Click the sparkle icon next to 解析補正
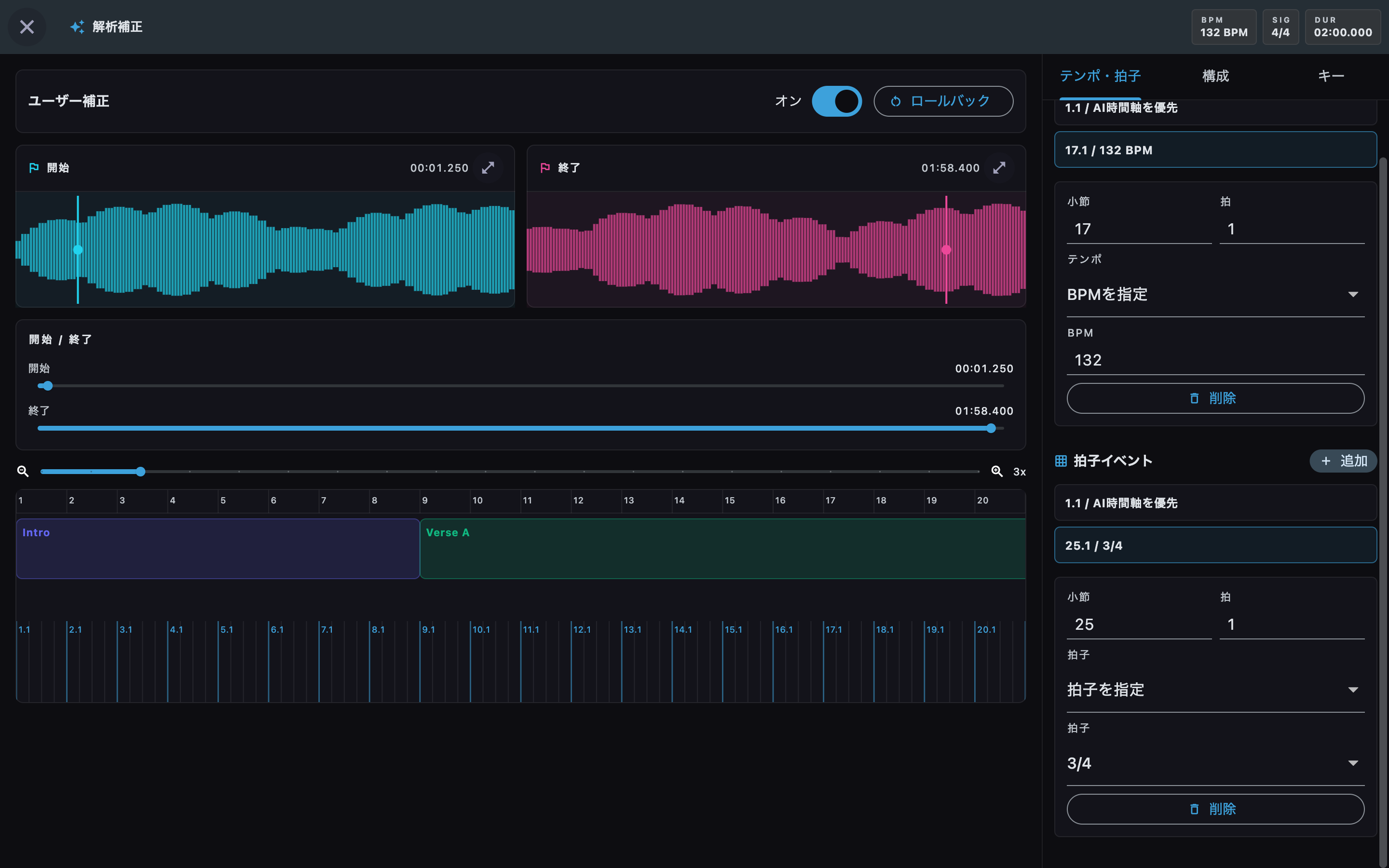 coord(77,27)
